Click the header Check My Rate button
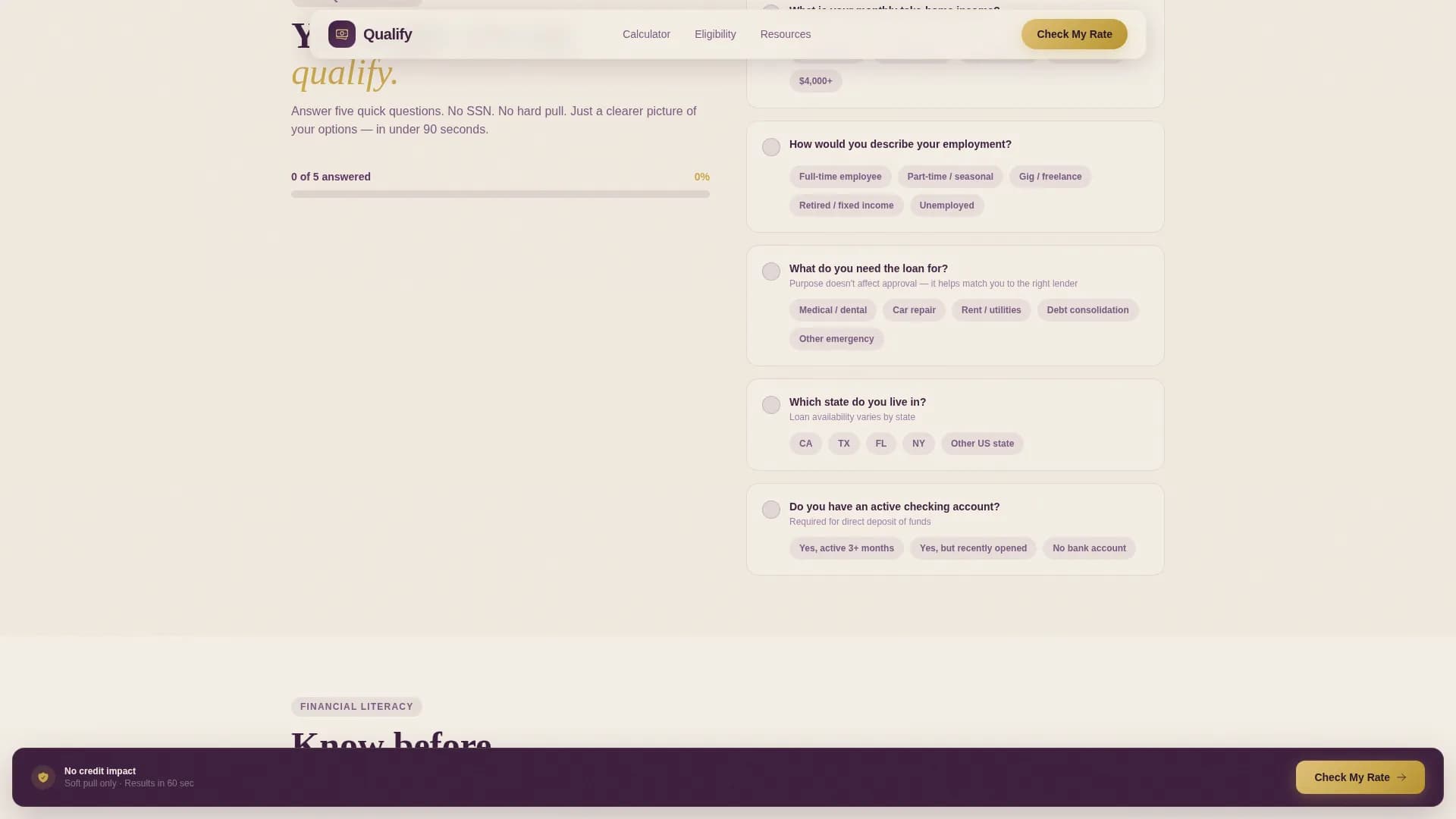The height and width of the screenshot is (819, 1456). click(x=1075, y=34)
